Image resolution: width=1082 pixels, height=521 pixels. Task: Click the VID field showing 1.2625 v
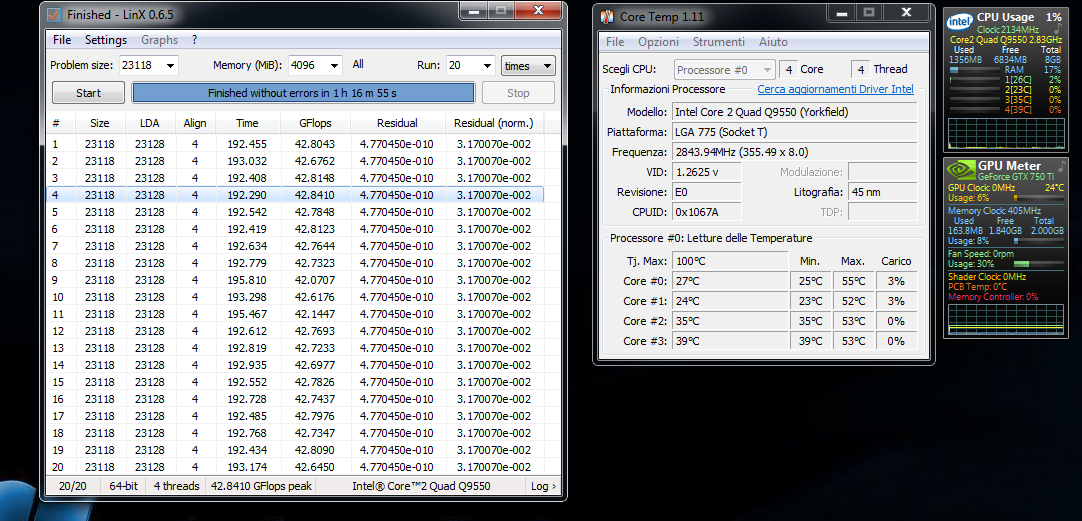click(x=706, y=172)
